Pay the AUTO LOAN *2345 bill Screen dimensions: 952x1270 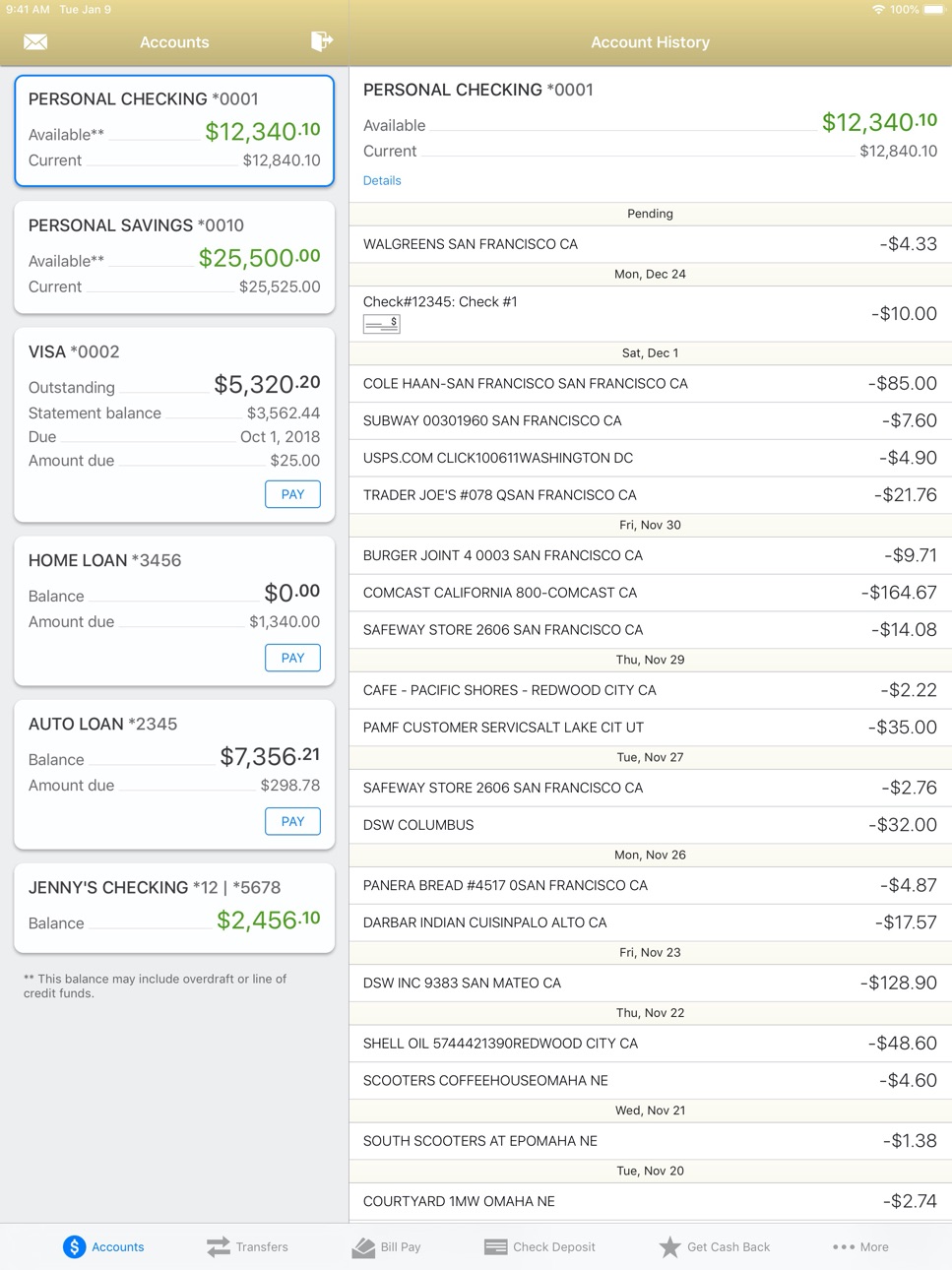pos(292,821)
